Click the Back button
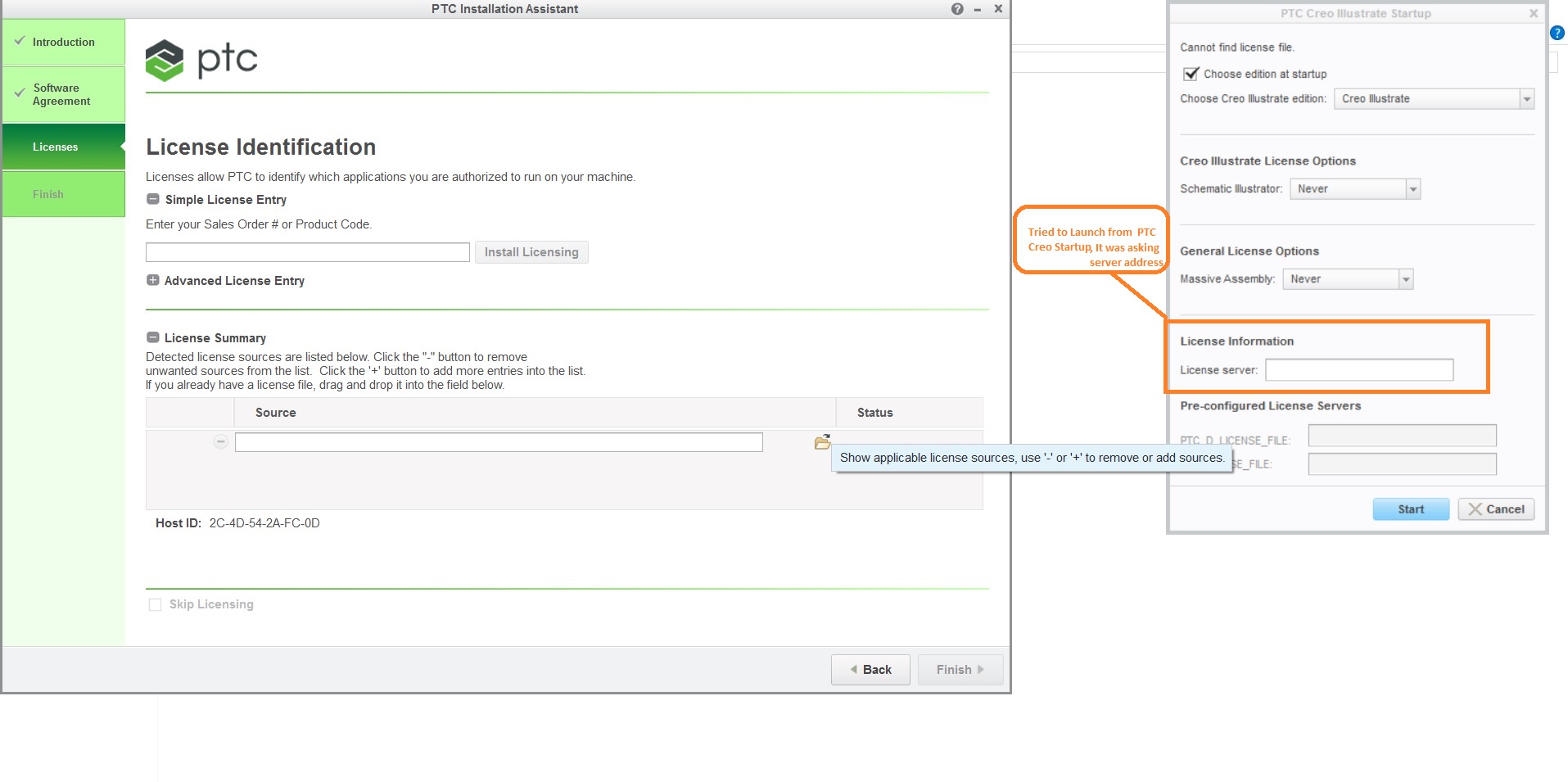Viewport: 1568px width, 782px height. click(870, 670)
